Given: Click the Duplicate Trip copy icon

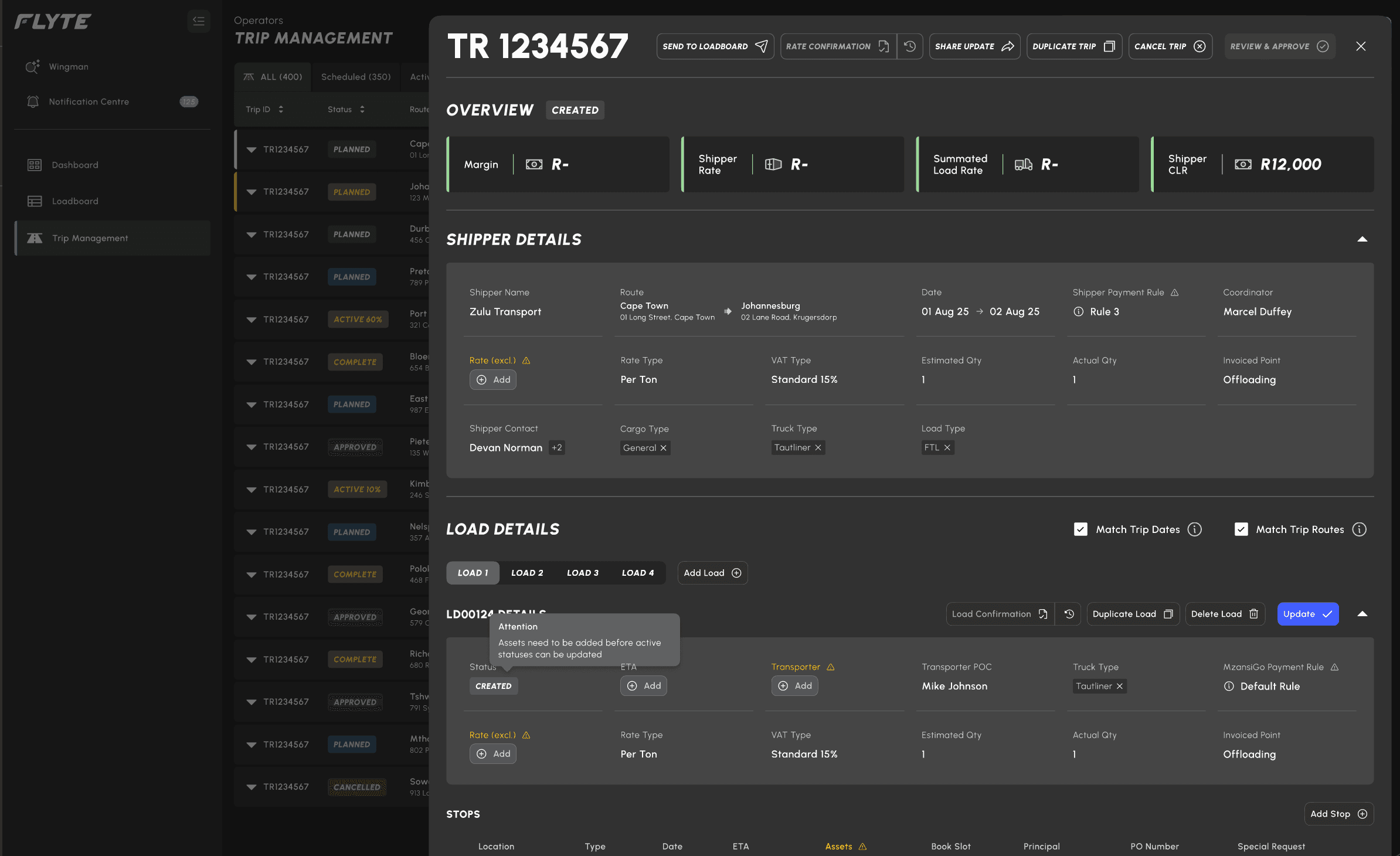Looking at the screenshot, I should coord(1110,45).
